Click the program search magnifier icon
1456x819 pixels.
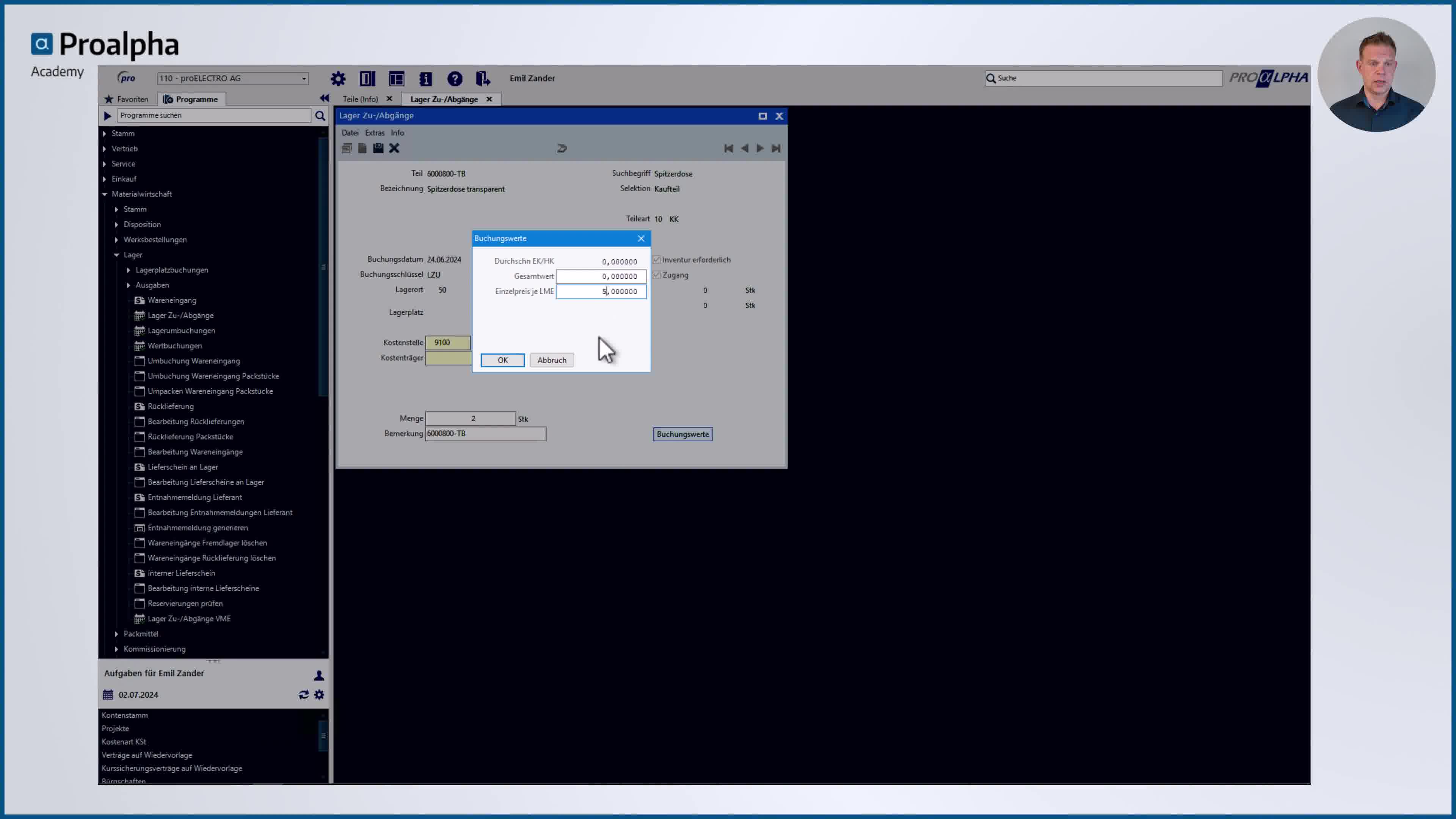click(x=320, y=116)
